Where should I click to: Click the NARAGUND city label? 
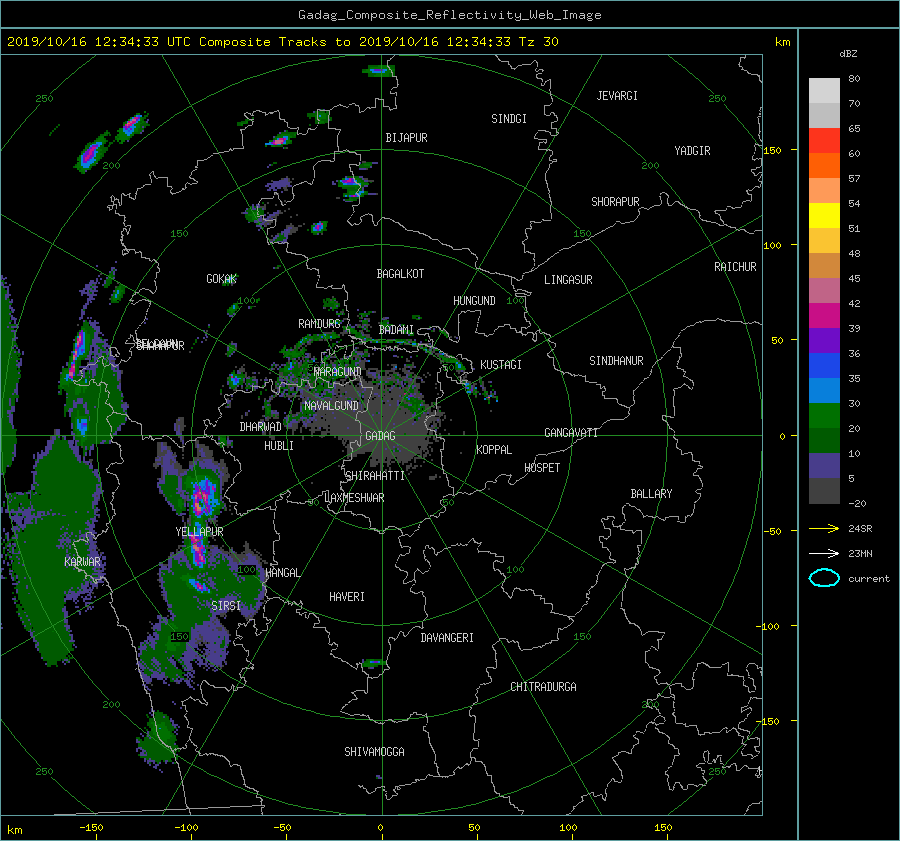(x=337, y=372)
